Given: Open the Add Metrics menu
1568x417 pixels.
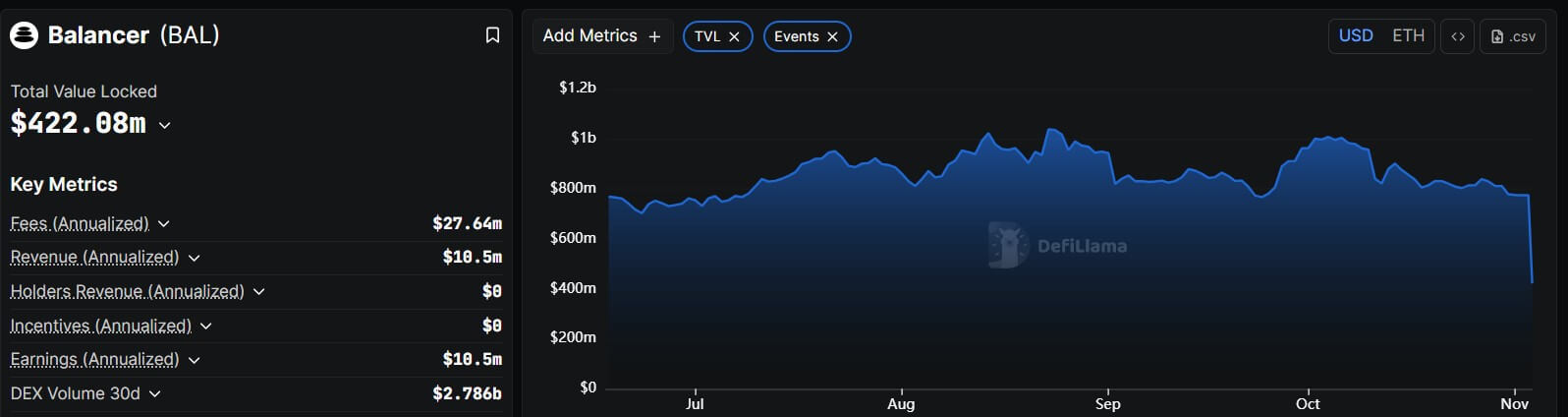Looking at the screenshot, I should [x=589, y=35].
